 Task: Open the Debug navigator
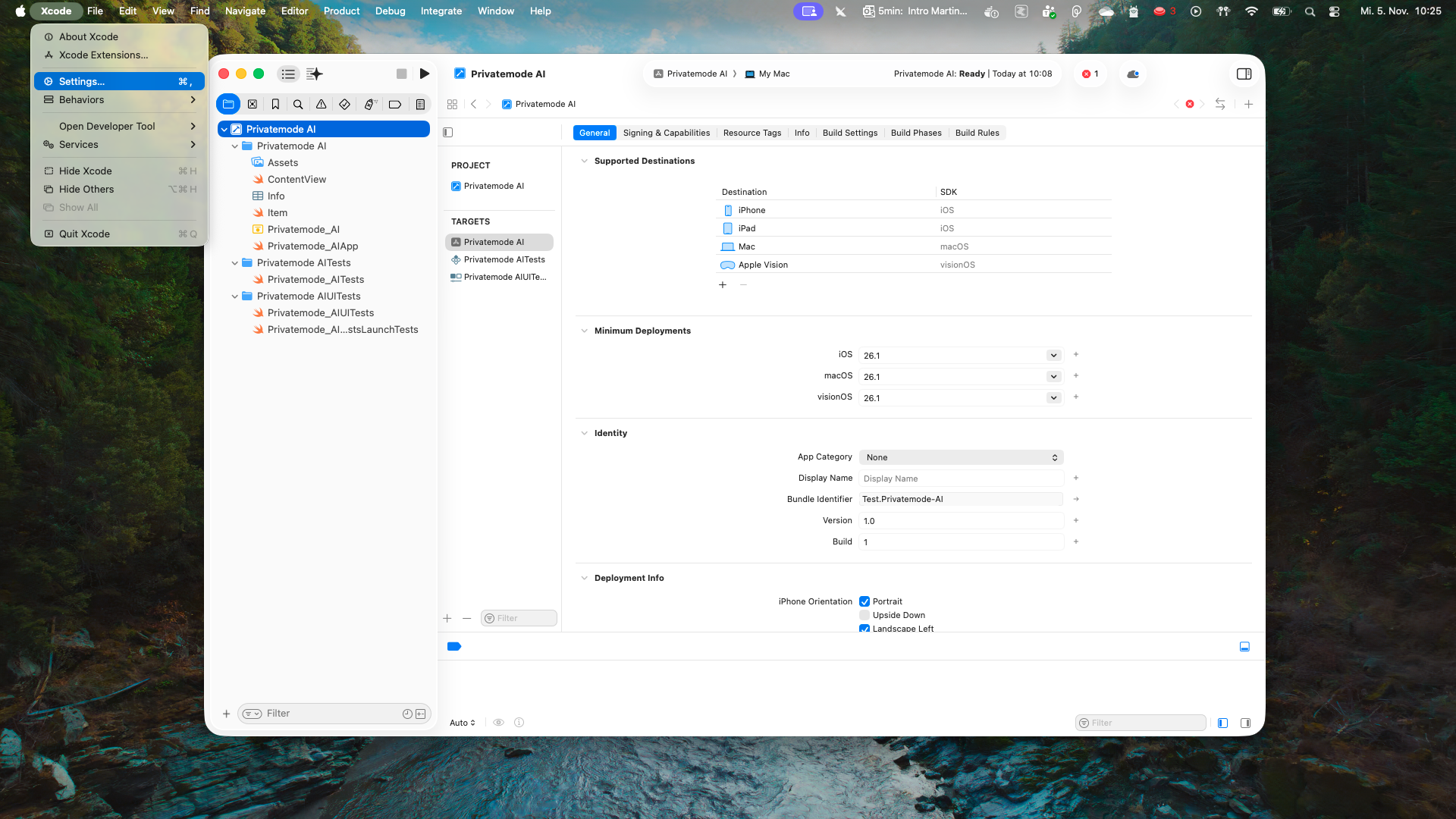(x=370, y=104)
